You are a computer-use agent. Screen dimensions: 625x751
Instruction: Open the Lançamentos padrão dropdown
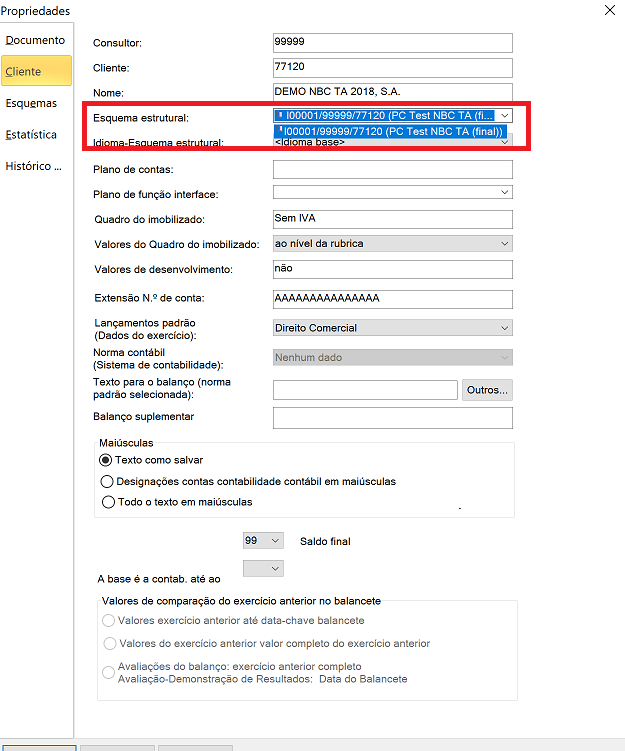[x=393, y=328]
